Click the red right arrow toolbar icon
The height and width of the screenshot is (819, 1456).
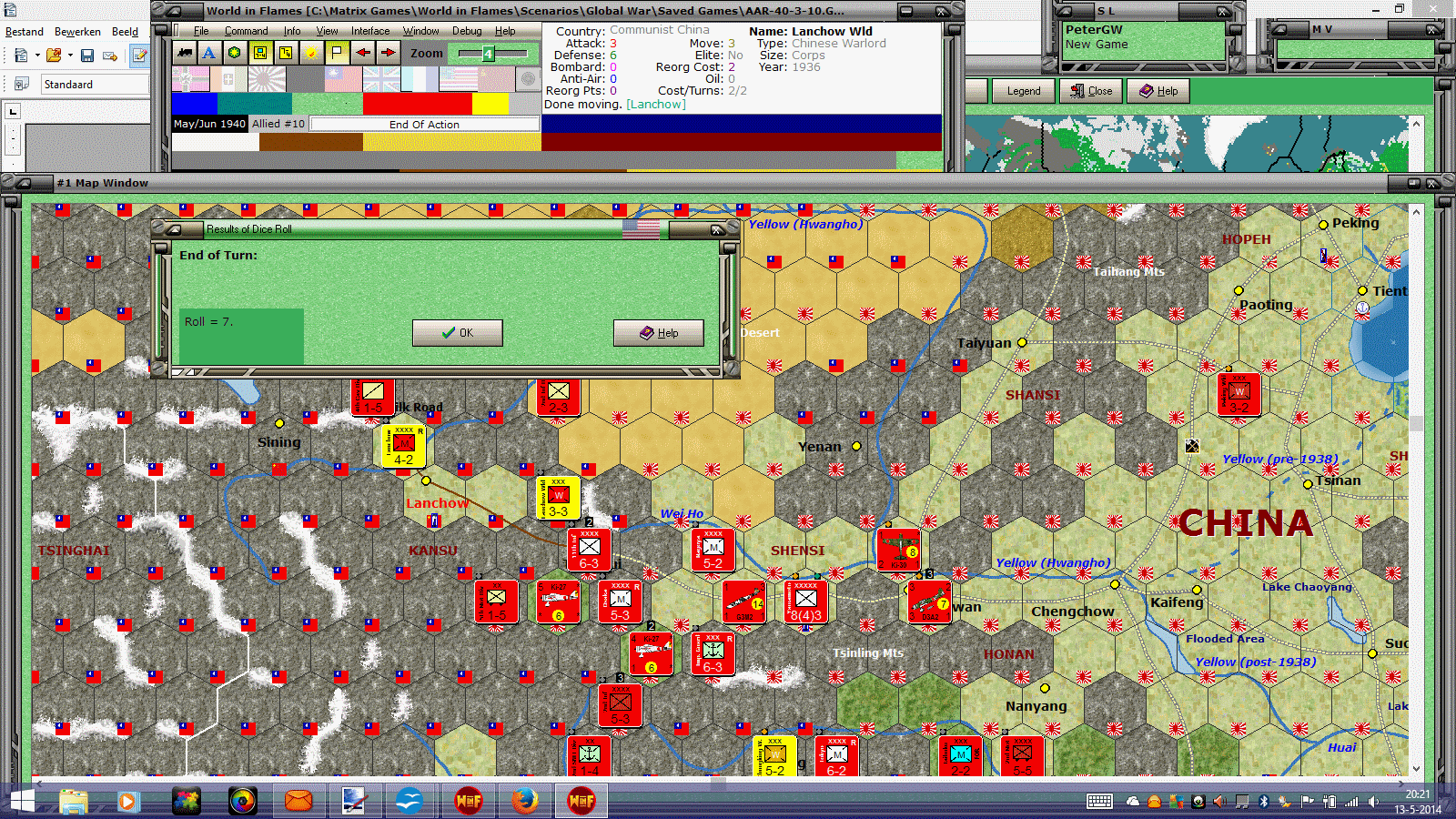[388, 52]
